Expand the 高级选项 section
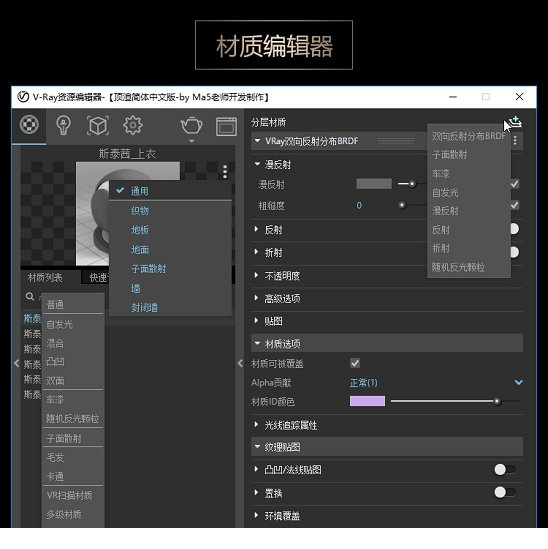 click(256, 298)
